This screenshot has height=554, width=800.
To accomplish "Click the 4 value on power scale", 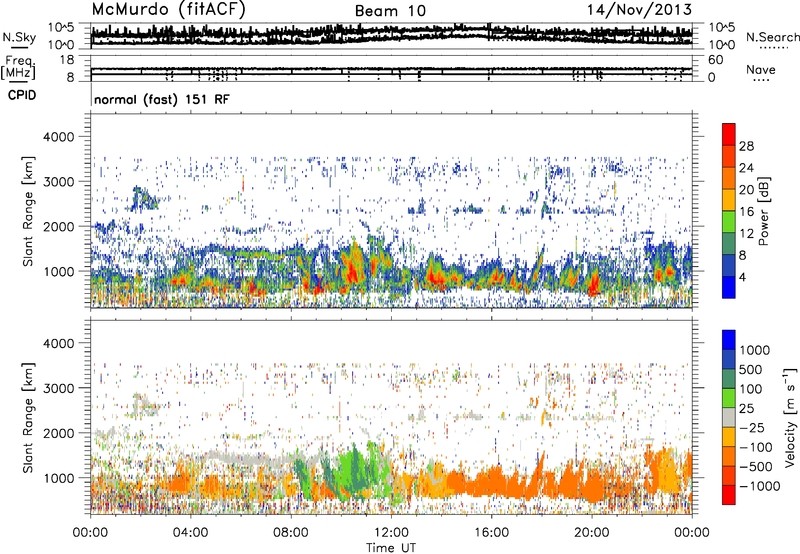I will (x=742, y=277).
